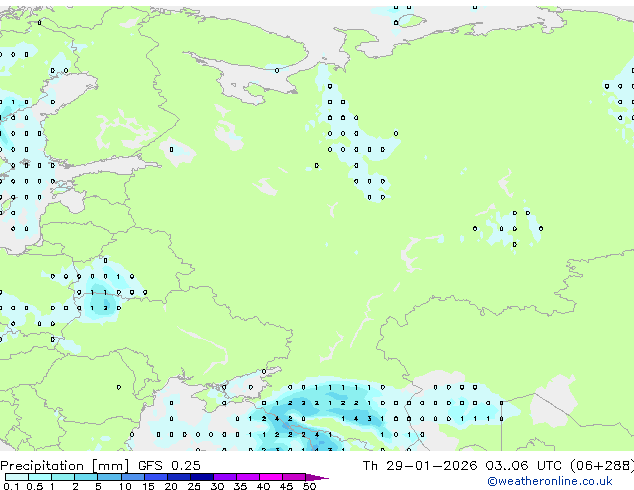Screen dimensions: 634x490
Task: Click the '30' legend scale label
Action: (x=217, y=486)
